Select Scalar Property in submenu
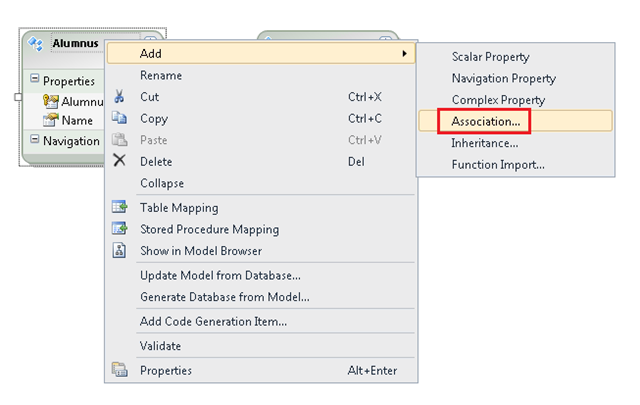This screenshot has height=405, width=640. [x=490, y=57]
